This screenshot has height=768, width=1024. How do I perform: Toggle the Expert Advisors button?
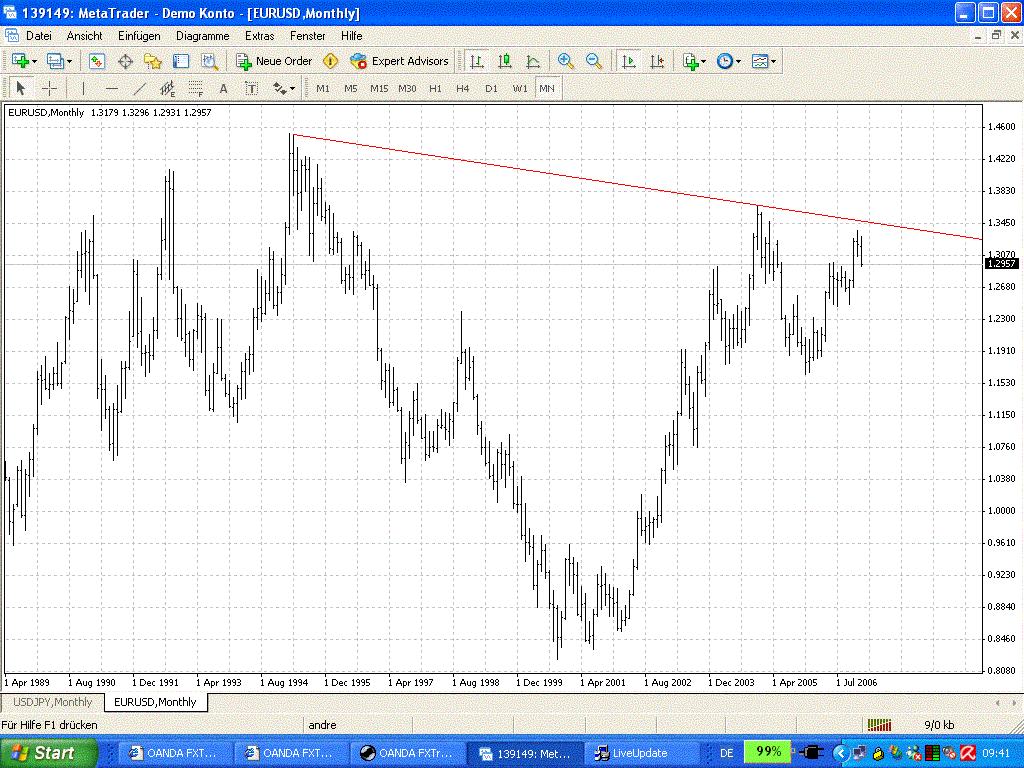(x=399, y=61)
